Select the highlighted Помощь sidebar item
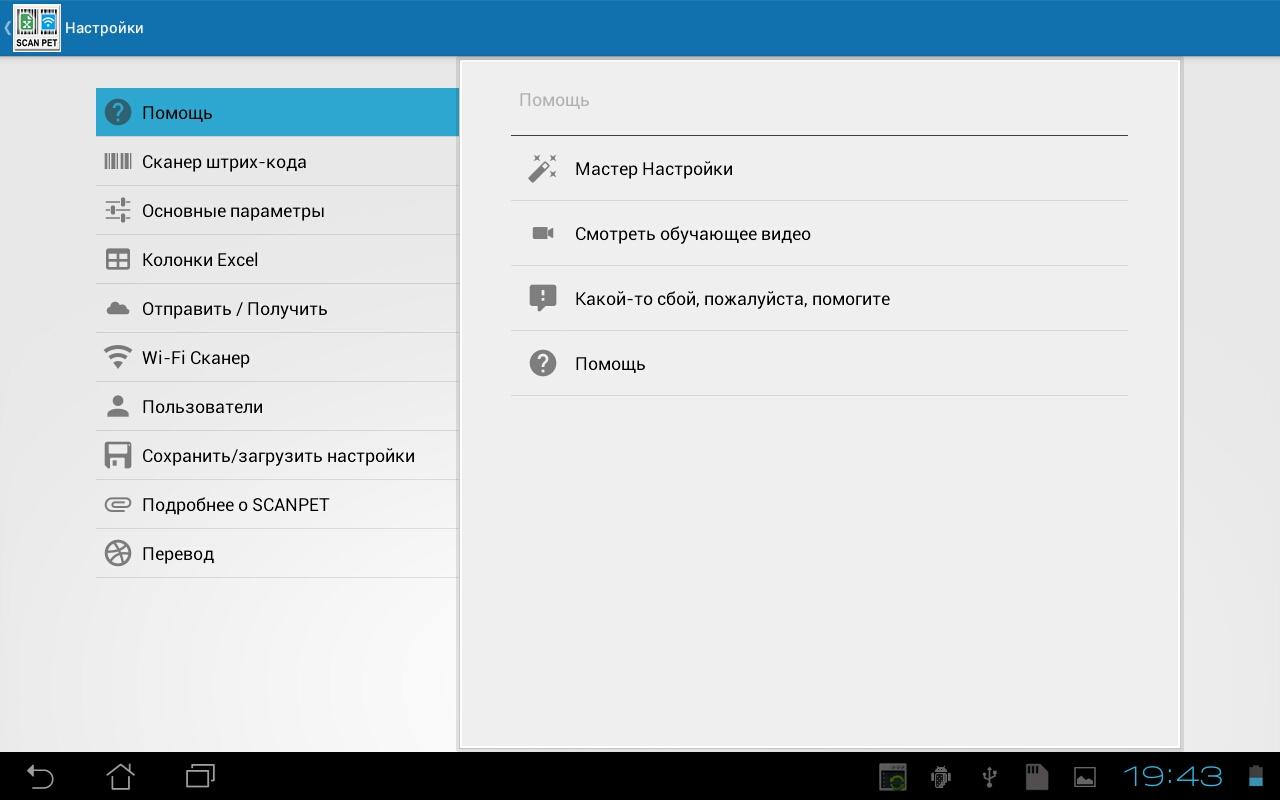The width and height of the screenshot is (1280, 800). pyautogui.click(x=277, y=112)
